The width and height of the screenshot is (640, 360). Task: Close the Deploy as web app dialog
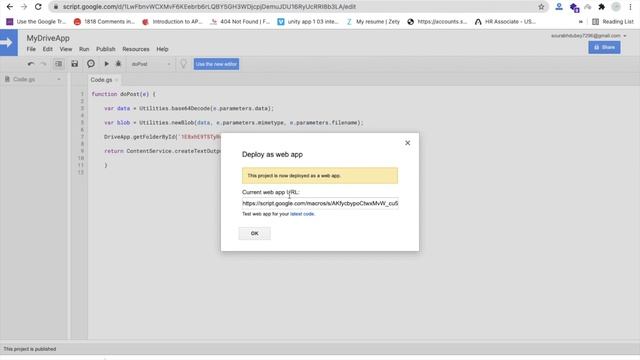407,143
